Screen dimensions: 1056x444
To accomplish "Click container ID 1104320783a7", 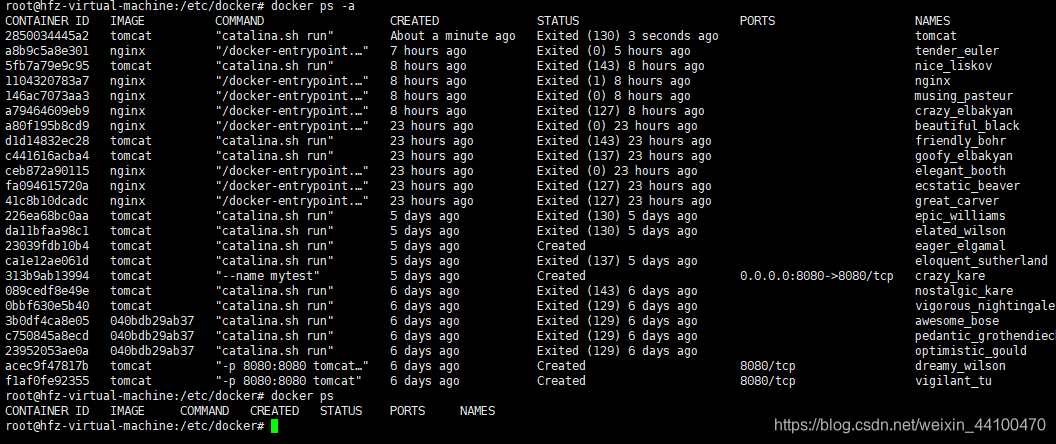I will click(x=47, y=81).
